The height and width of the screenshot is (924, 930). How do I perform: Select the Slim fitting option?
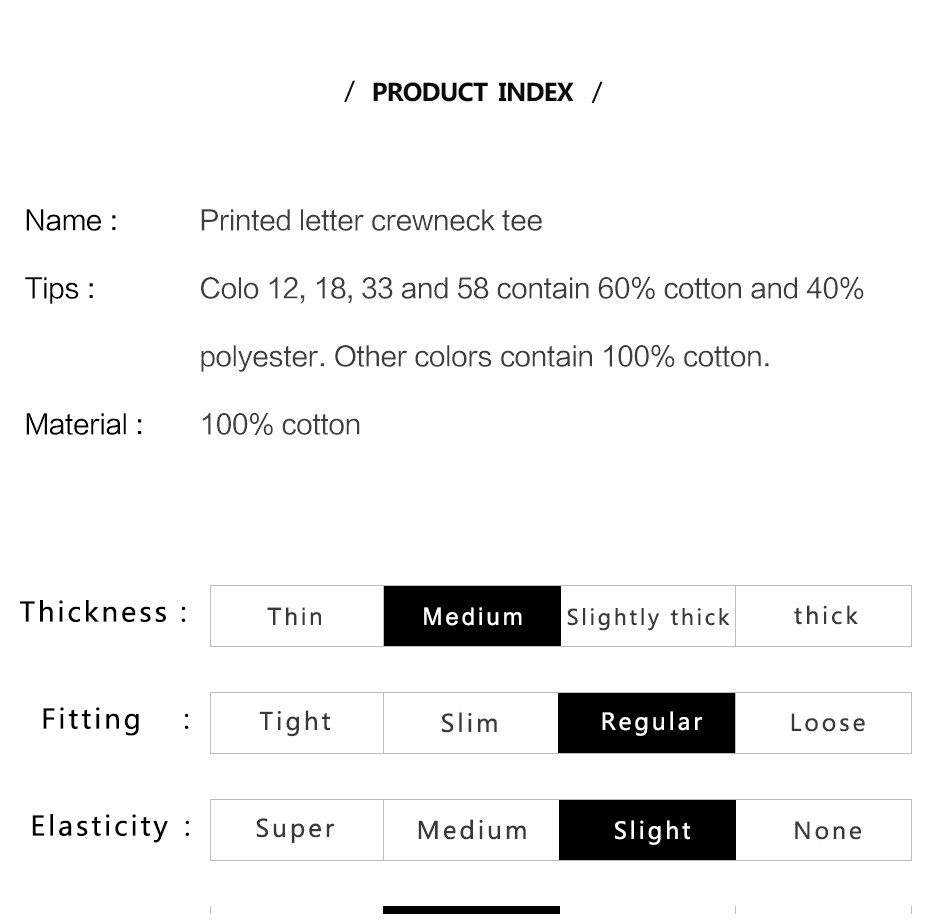click(471, 722)
